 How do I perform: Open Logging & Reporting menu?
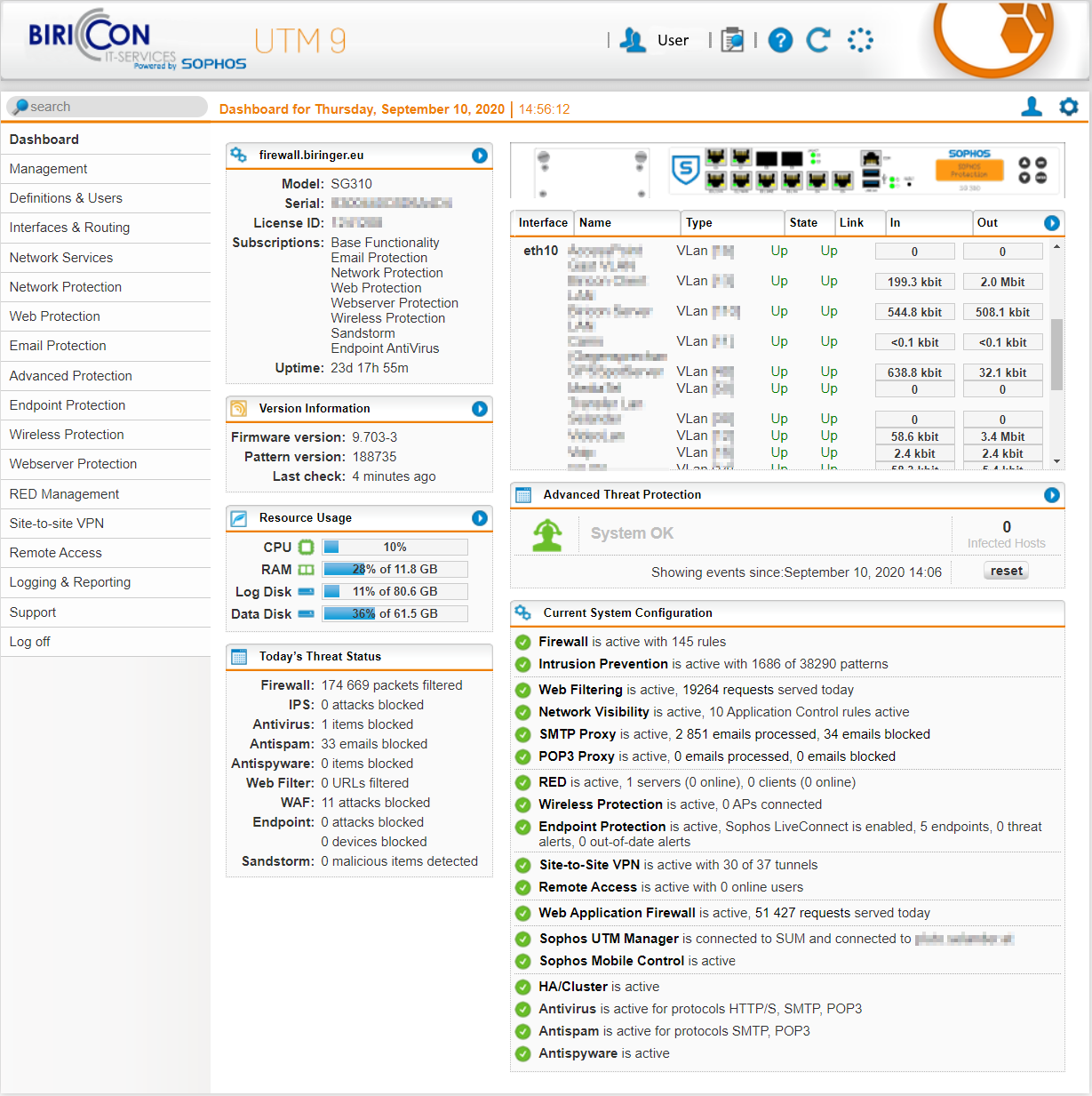click(x=106, y=582)
